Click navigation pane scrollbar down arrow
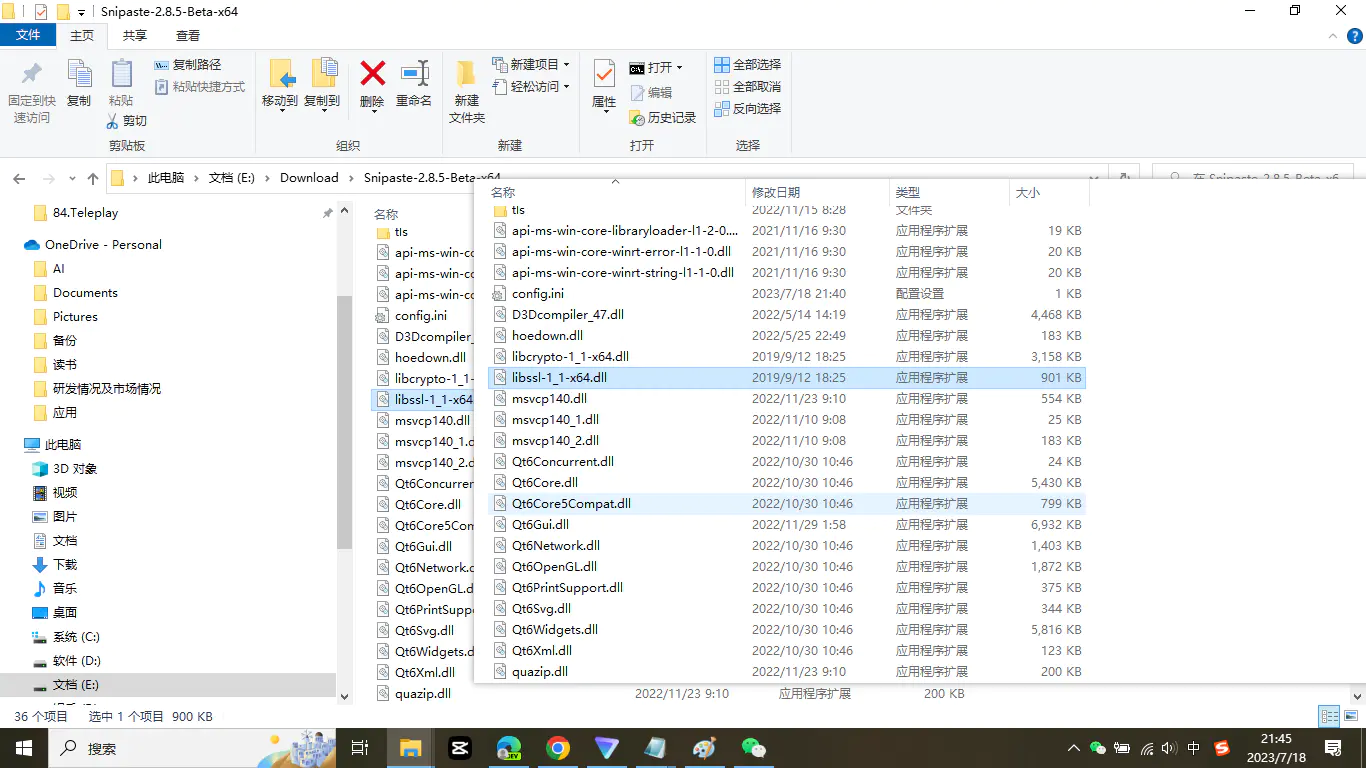Viewport: 1366px width, 768px height. [345, 697]
